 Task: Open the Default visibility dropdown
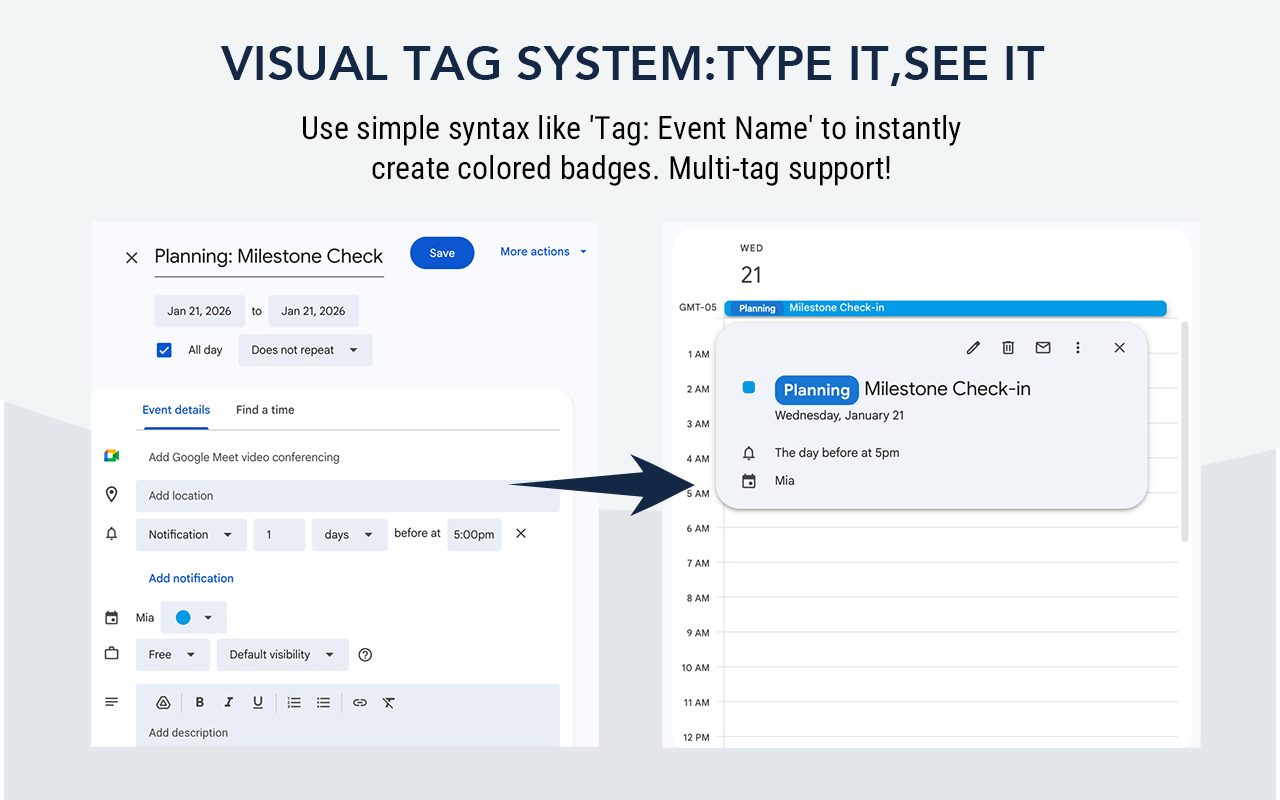(x=282, y=654)
